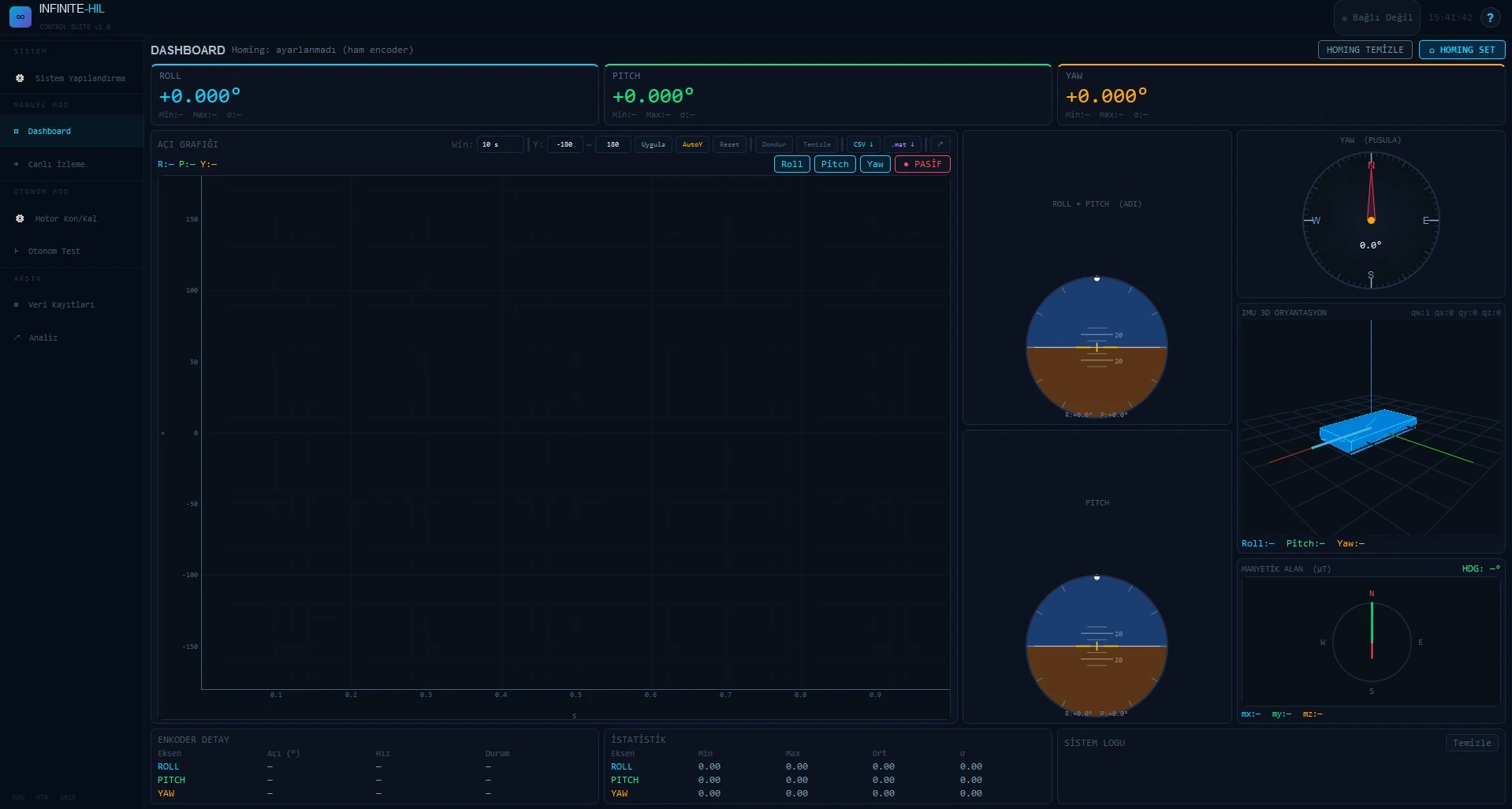Image resolution: width=1512 pixels, height=809 pixels.
Task: Click the Bağlı Değil connection status
Action: 1376,17
